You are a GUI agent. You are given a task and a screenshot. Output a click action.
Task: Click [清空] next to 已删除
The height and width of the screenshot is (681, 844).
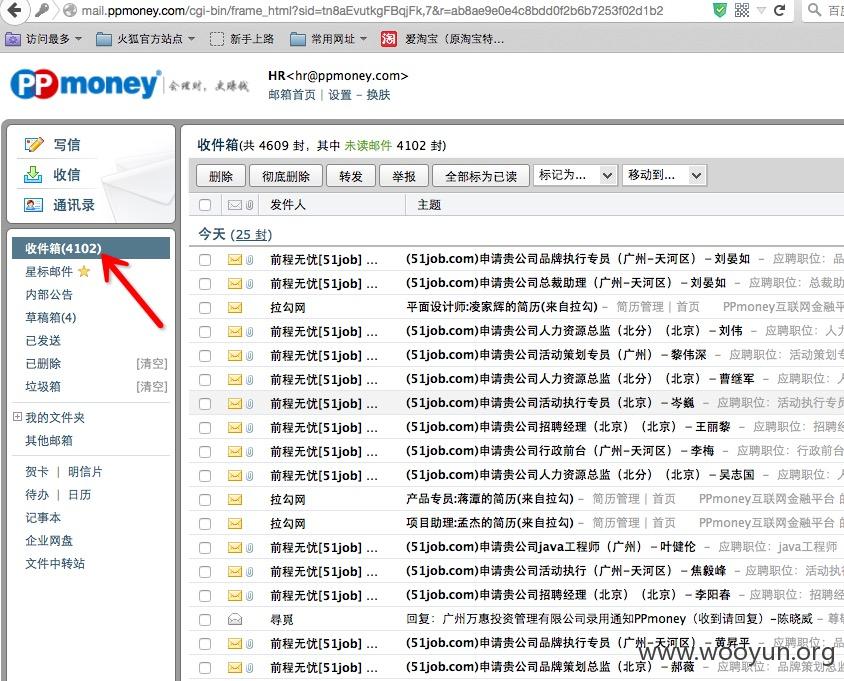[152, 364]
